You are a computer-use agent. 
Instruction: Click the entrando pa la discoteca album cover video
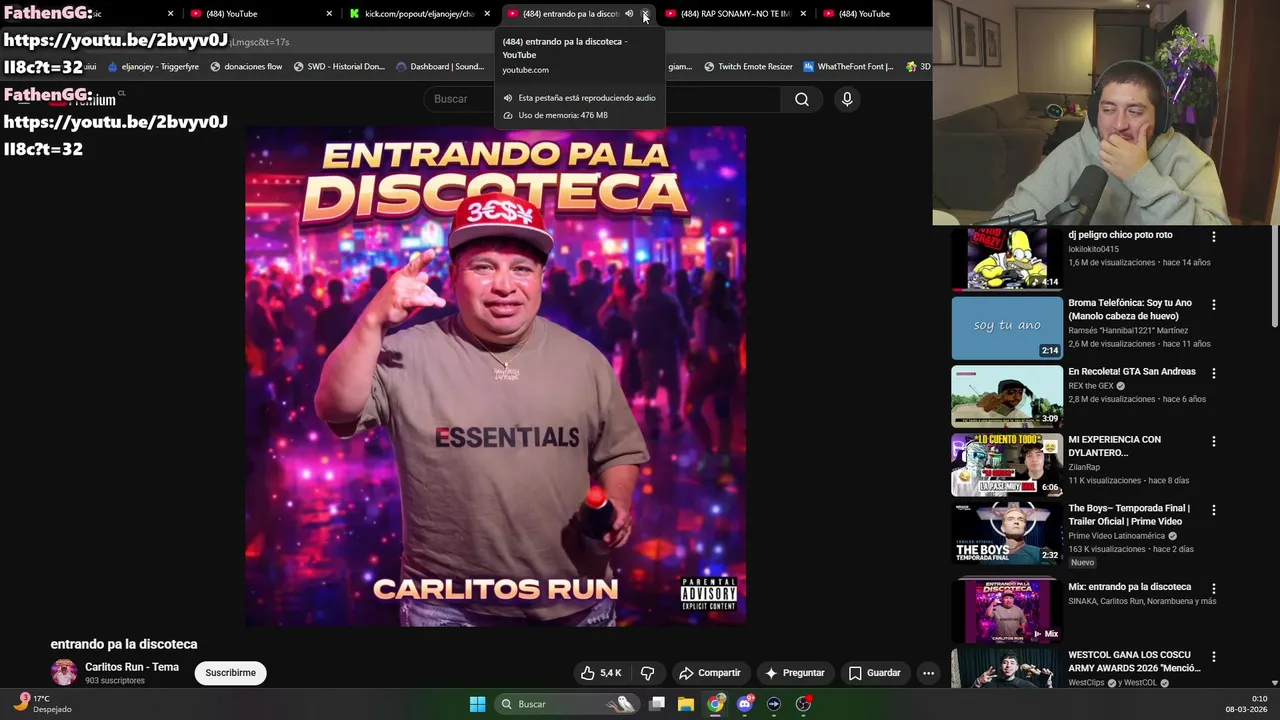click(x=496, y=376)
